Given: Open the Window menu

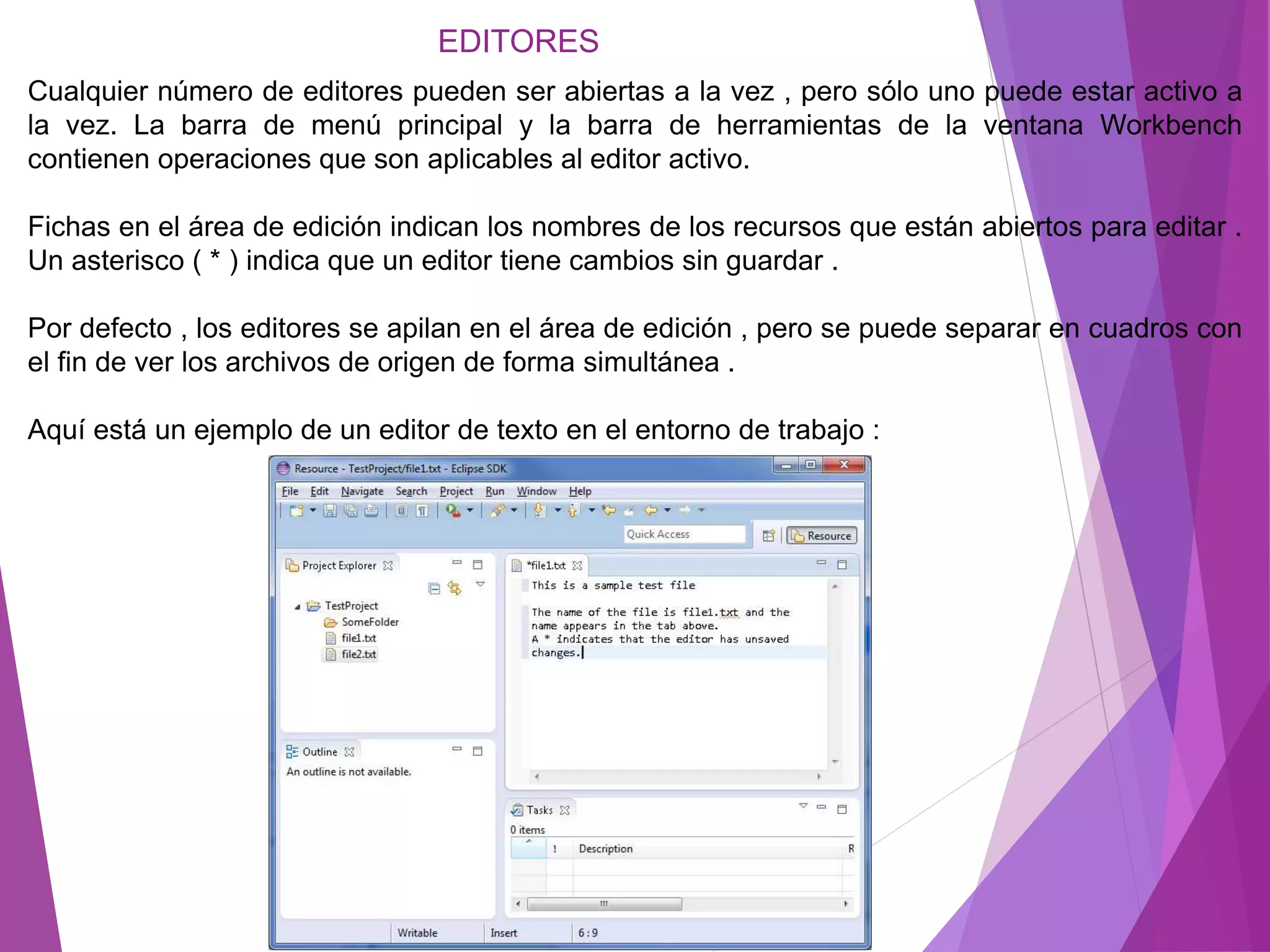Looking at the screenshot, I should coord(536,491).
